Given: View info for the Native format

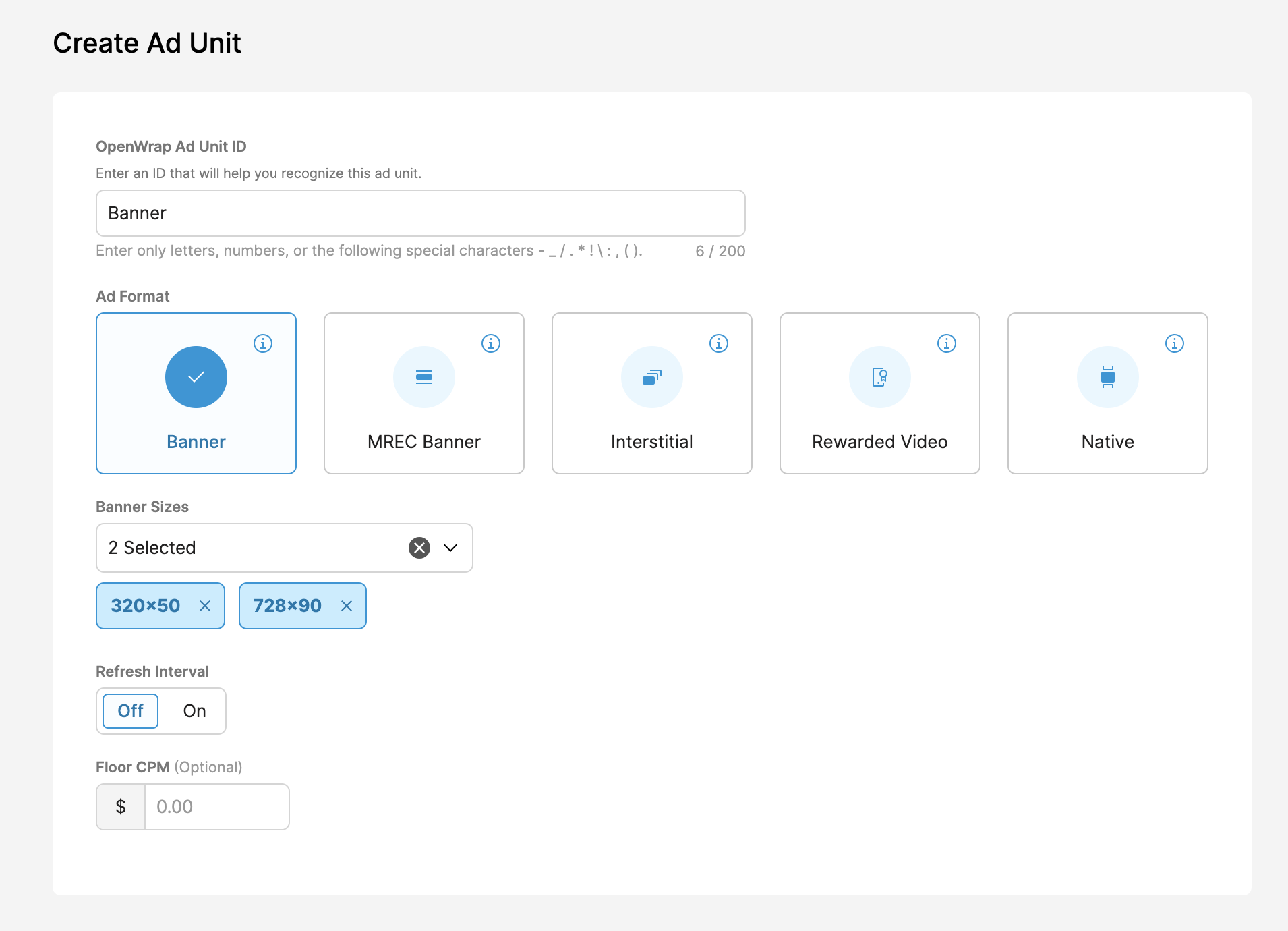Looking at the screenshot, I should [1175, 343].
